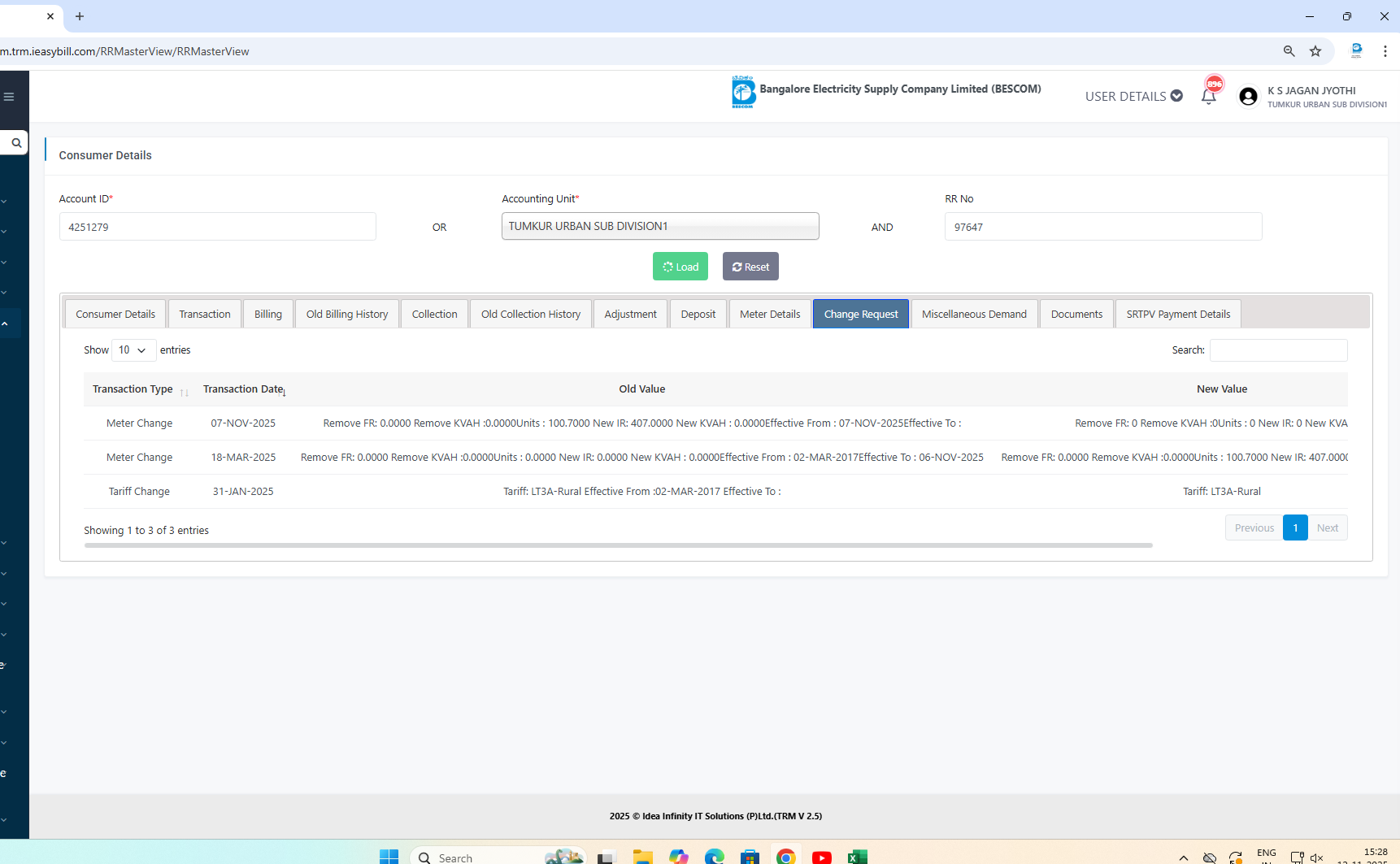Open Copilot from taskbar
Viewport: 1400px width, 864px height.
pyautogui.click(x=679, y=857)
